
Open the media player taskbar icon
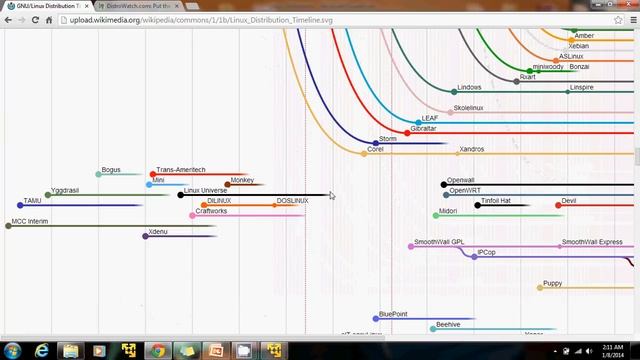coord(99,351)
